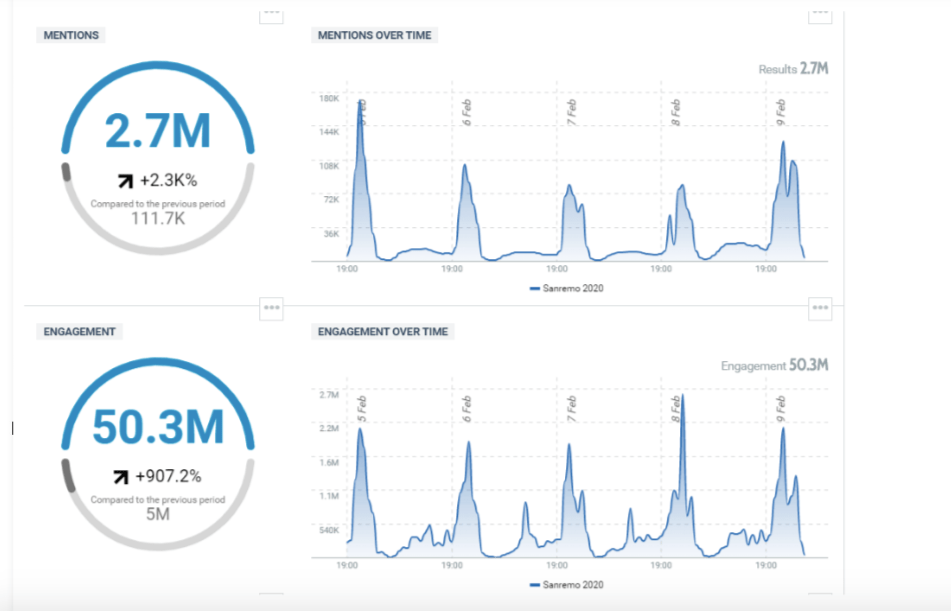Click the Engagement 50.3M summary label
This screenshot has width=951, height=611.
pos(774,365)
